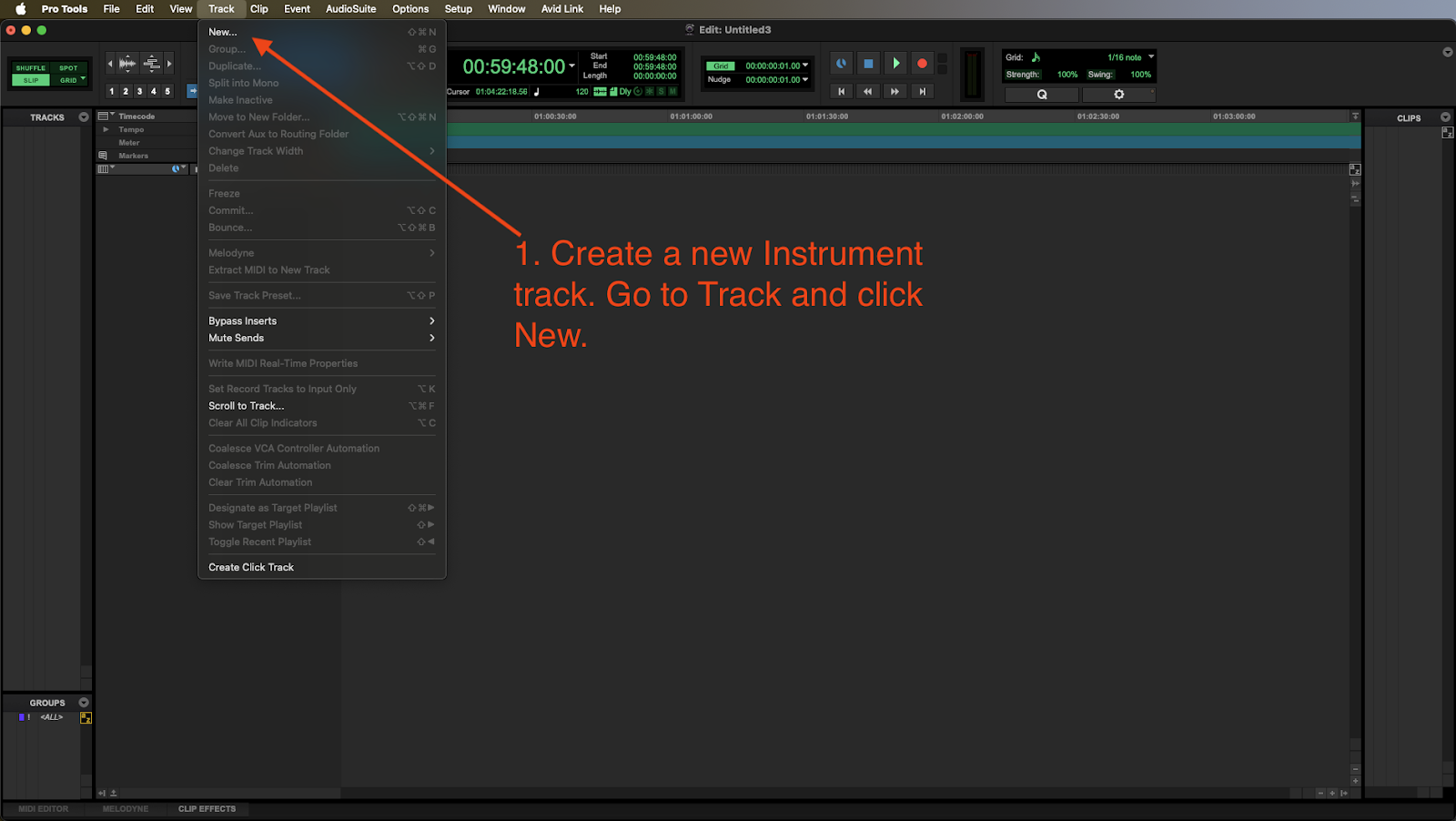Toggle Grid edit mode

(69, 80)
